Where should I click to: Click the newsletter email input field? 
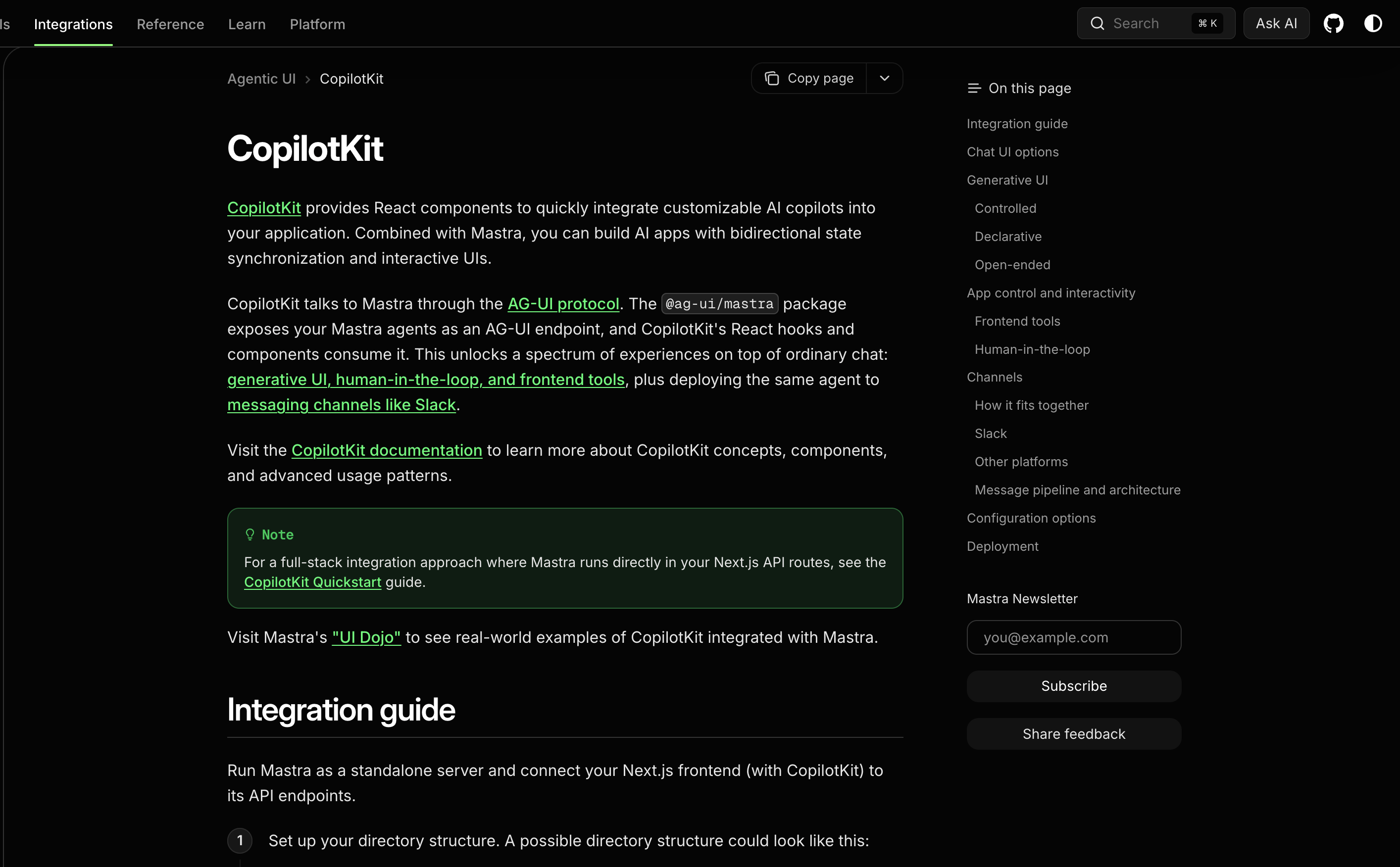click(x=1074, y=637)
